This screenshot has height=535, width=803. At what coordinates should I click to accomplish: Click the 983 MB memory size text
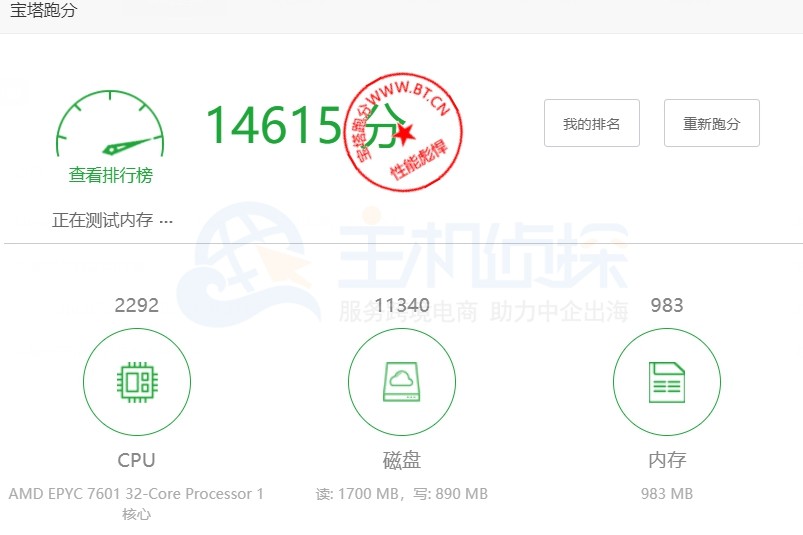click(667, 494)
